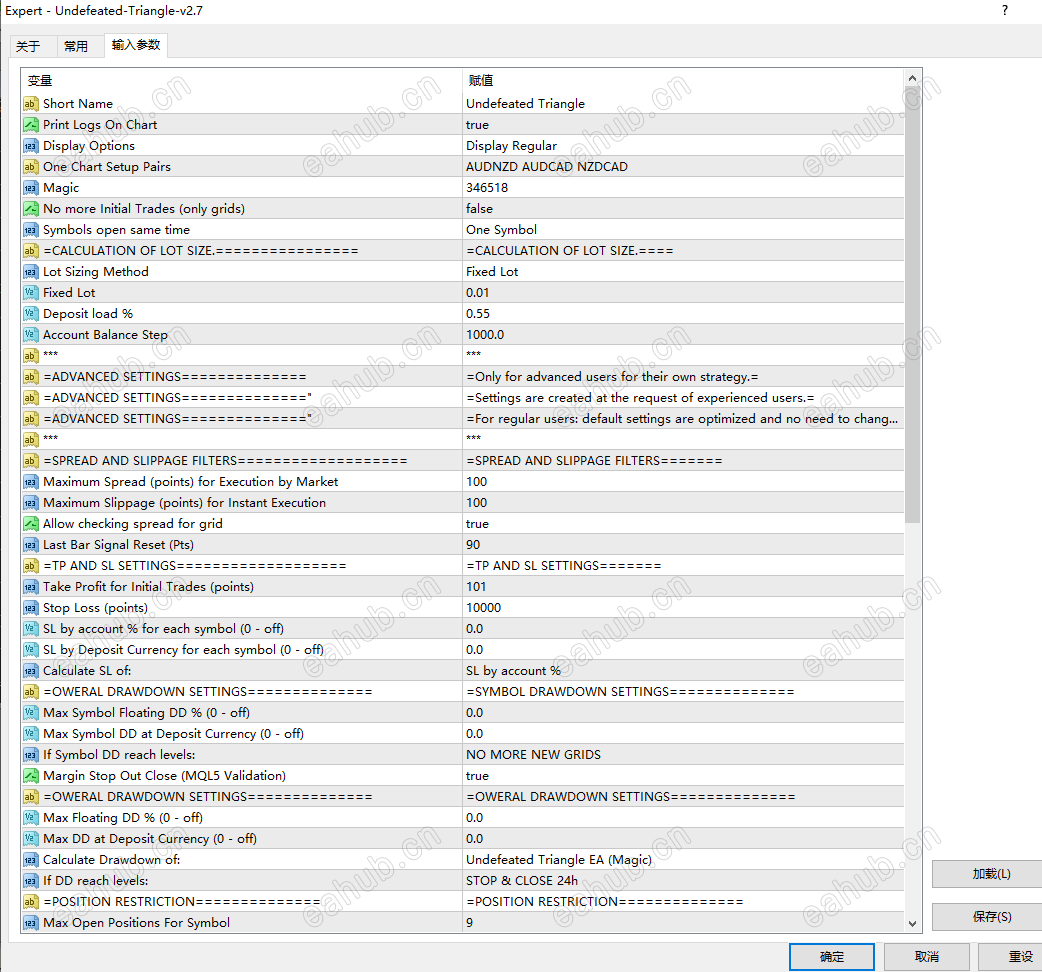This screenshot has width=1042, height=972.
Task: Click the integer icon beside Symbols open same time
Action: [31, 230]
